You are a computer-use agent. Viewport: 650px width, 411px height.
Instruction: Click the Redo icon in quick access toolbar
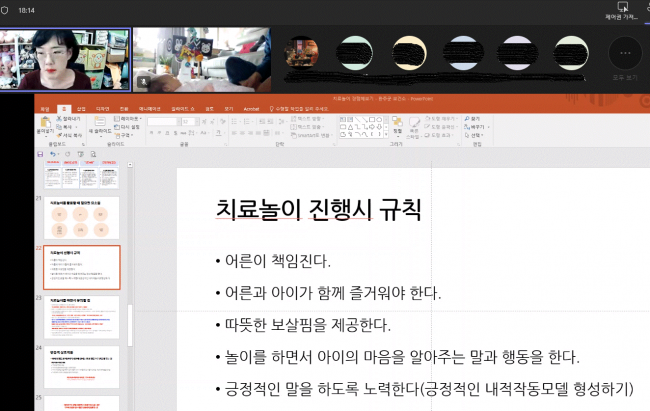(67, 154)
